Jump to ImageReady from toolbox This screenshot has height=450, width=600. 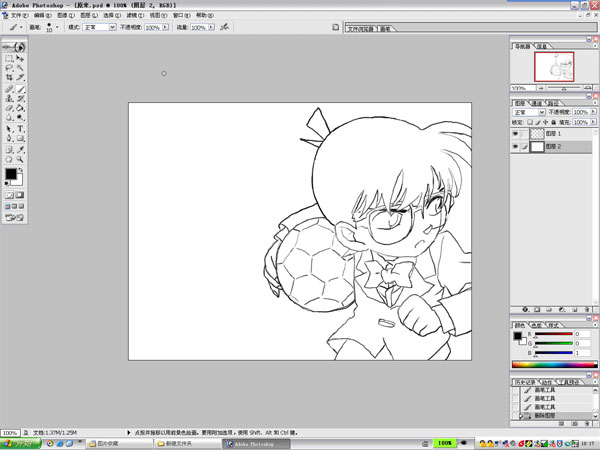tap(15, 218)
